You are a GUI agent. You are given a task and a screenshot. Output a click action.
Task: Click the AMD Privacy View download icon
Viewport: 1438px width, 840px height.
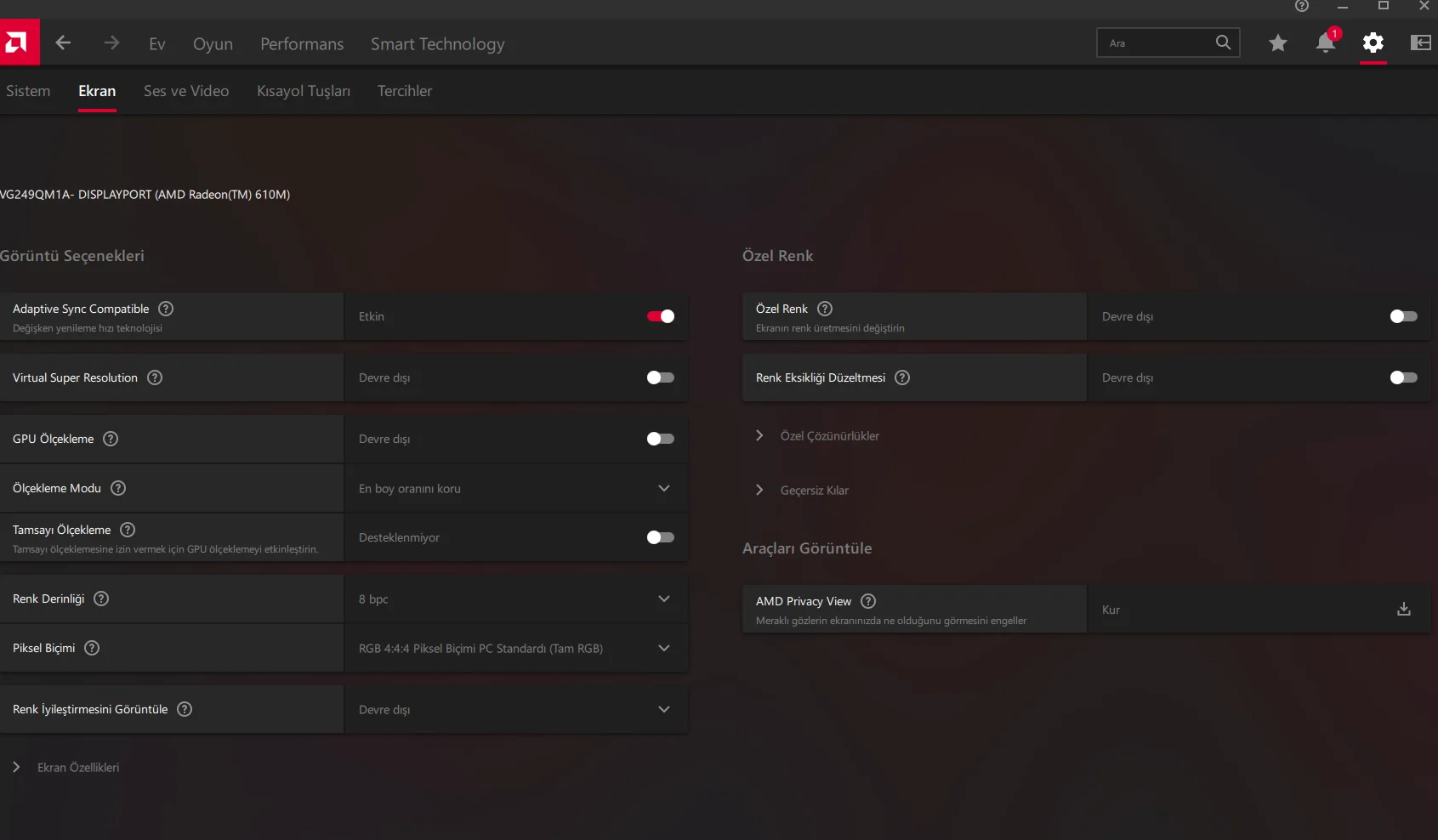tap(1404, 610)
